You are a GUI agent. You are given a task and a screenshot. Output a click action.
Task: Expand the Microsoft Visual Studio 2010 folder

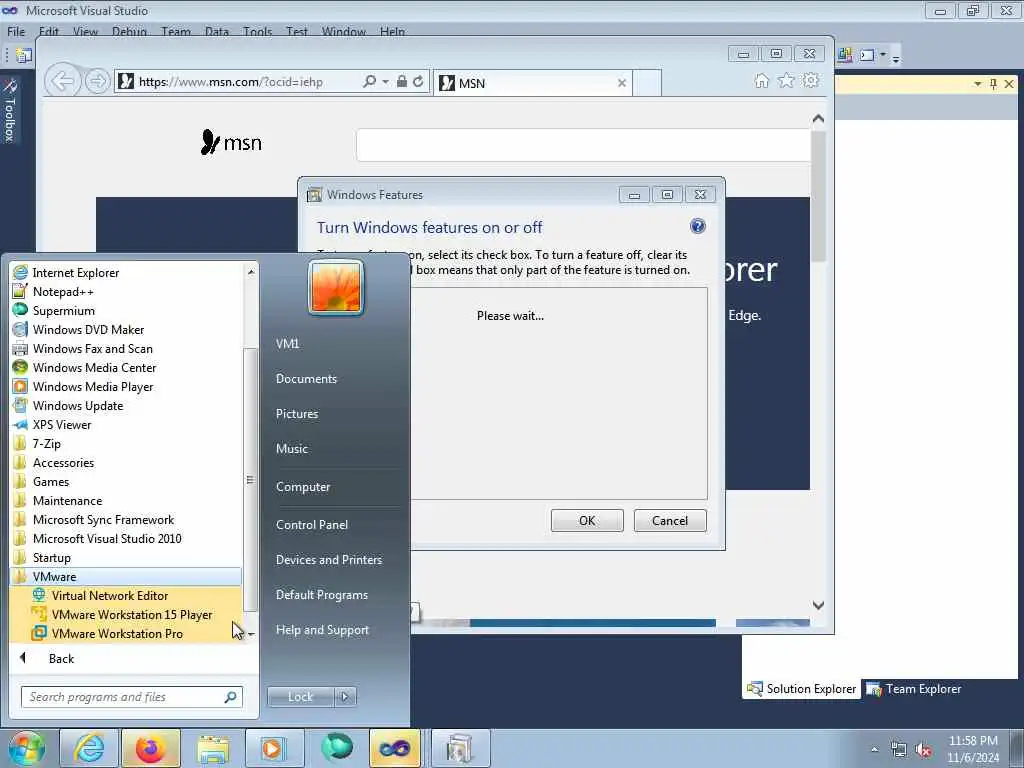pyautogui.click(x=107, y=539)
